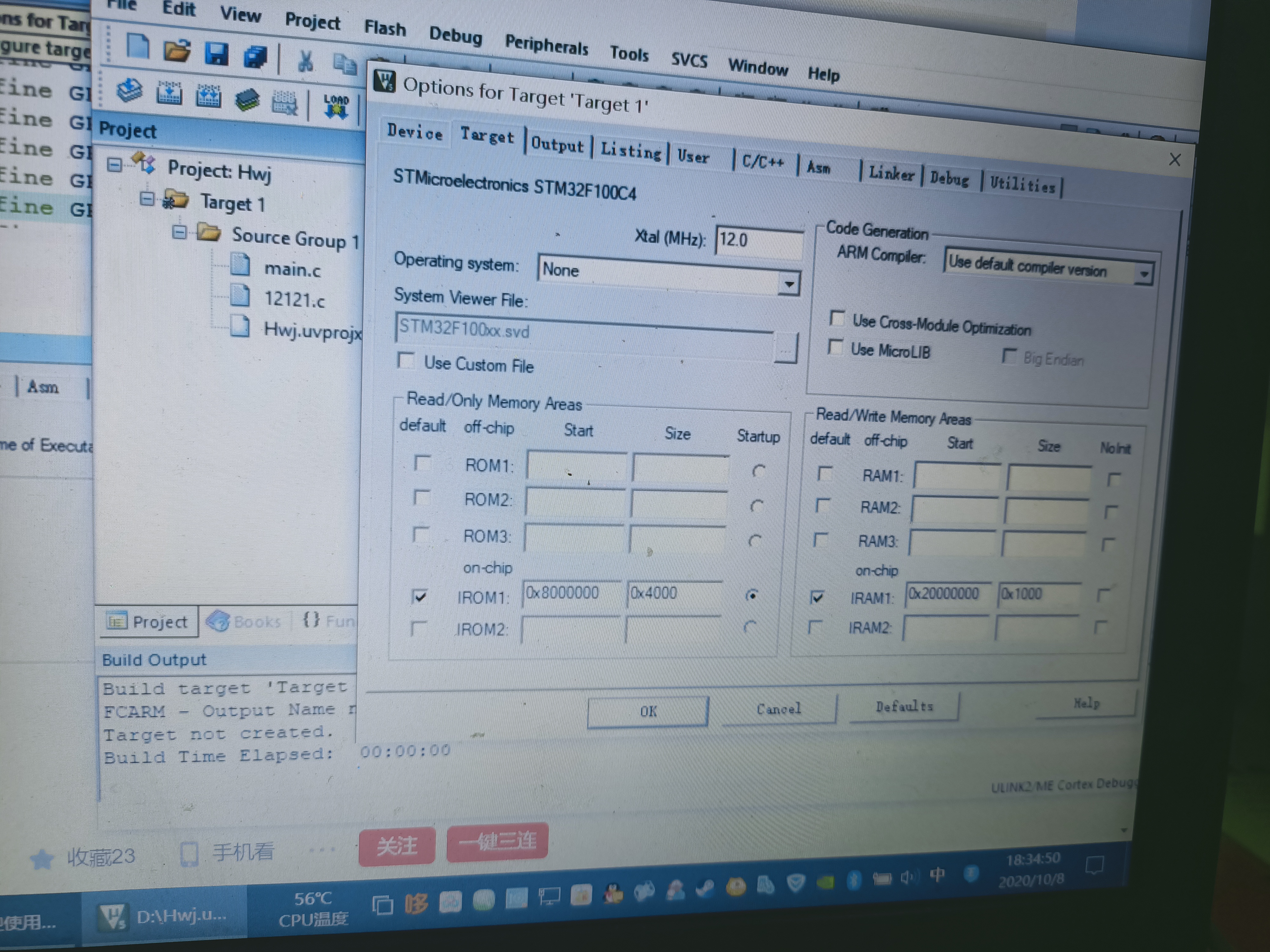Click the Build target icon
Viewport: 1270px width, 952px height.
tap(169, 94)
